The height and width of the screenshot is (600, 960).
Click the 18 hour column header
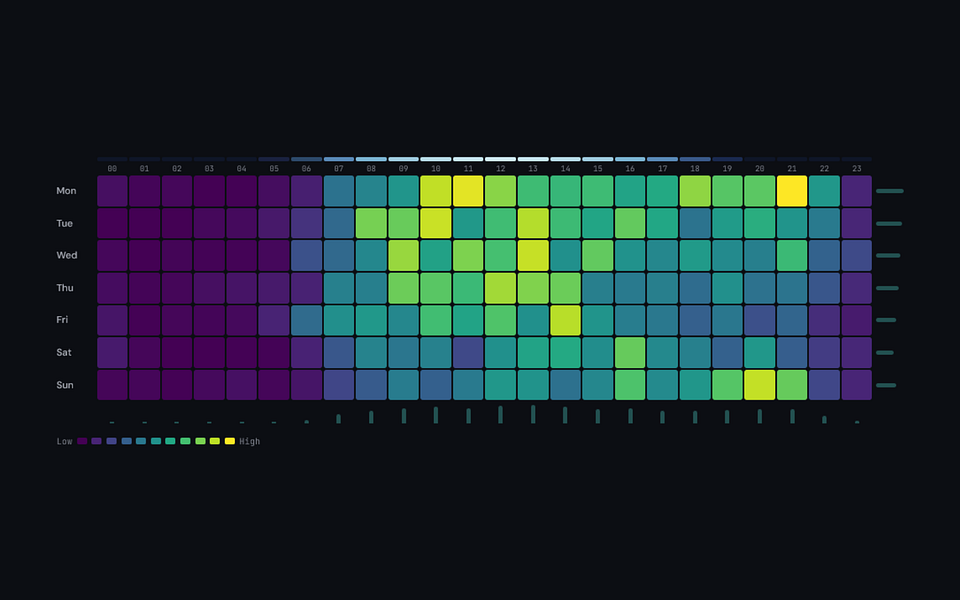(x=695, y=168)
